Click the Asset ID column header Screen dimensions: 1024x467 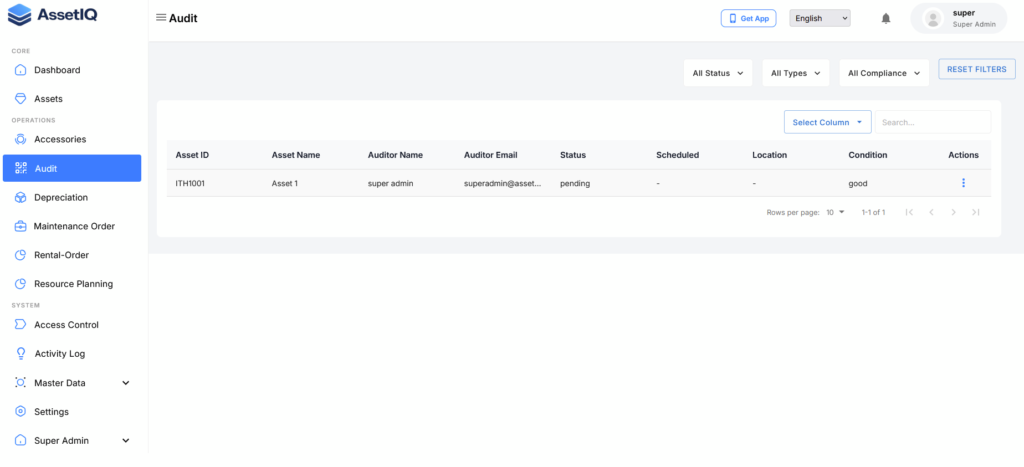tap(192, 155)
